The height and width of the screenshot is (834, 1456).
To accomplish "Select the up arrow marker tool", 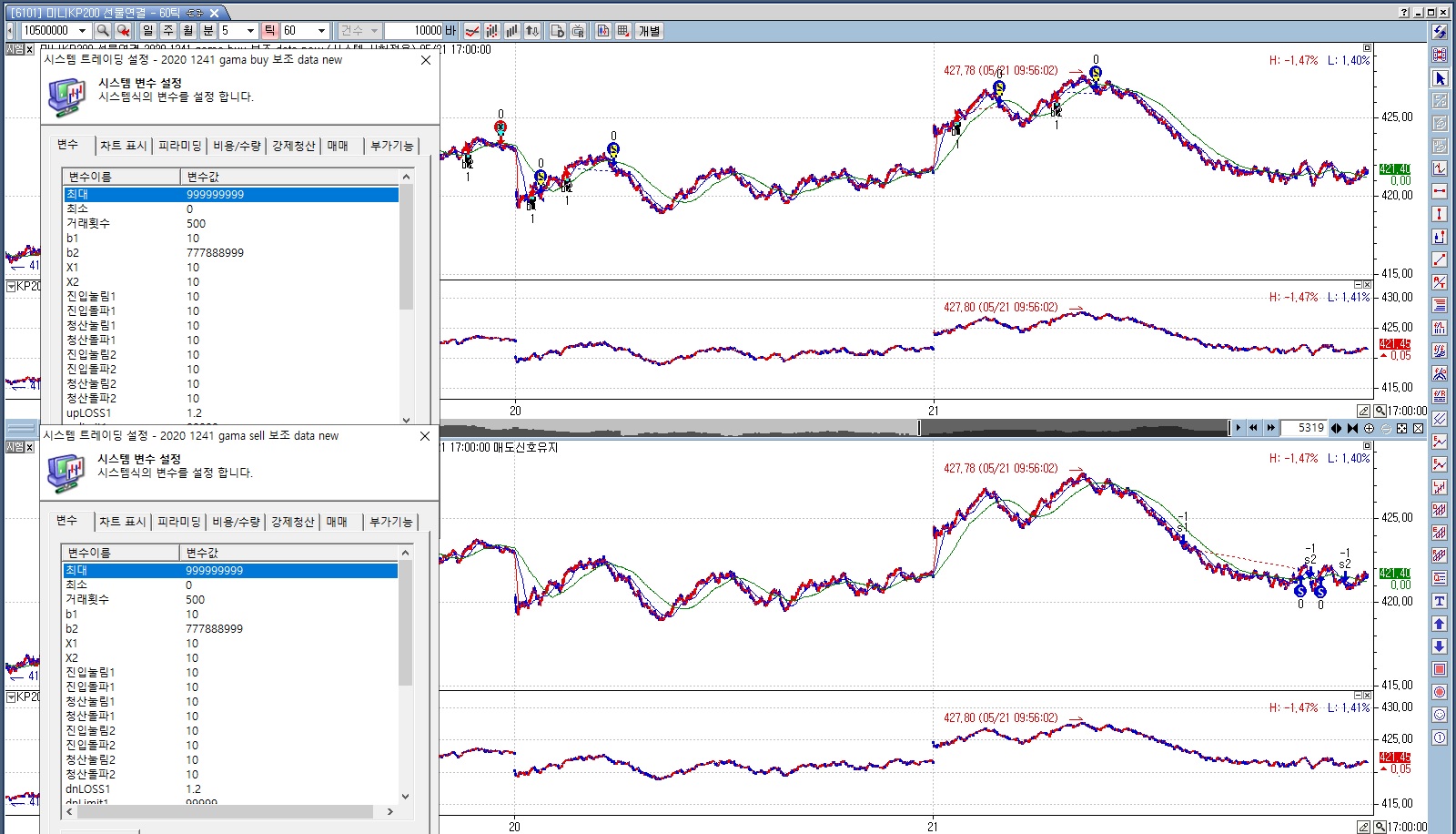I will [x=1440, y=624].
